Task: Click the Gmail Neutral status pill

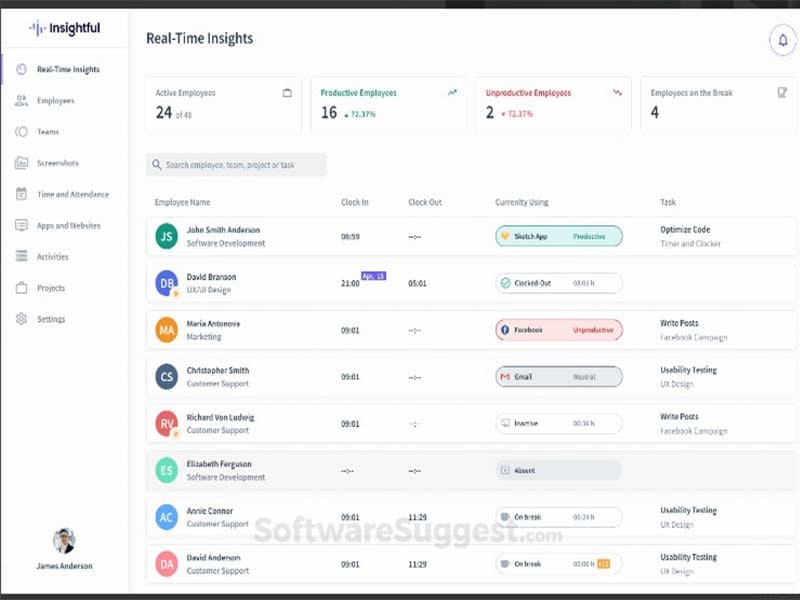Action: 559,377
